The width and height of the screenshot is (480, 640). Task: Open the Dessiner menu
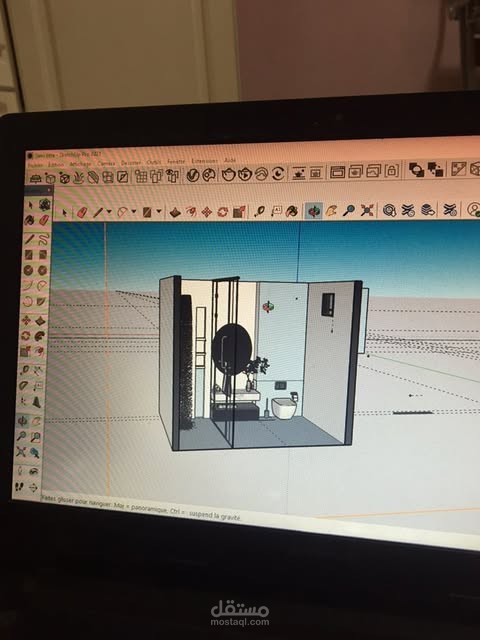point(131,163)
